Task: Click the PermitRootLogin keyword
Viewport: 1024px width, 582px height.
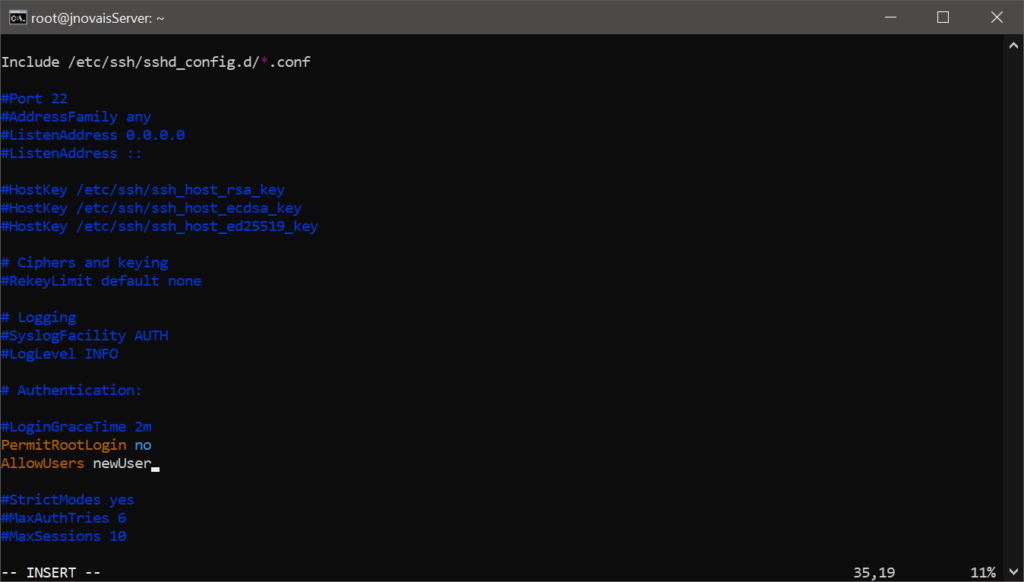Action: pos(64,445)
